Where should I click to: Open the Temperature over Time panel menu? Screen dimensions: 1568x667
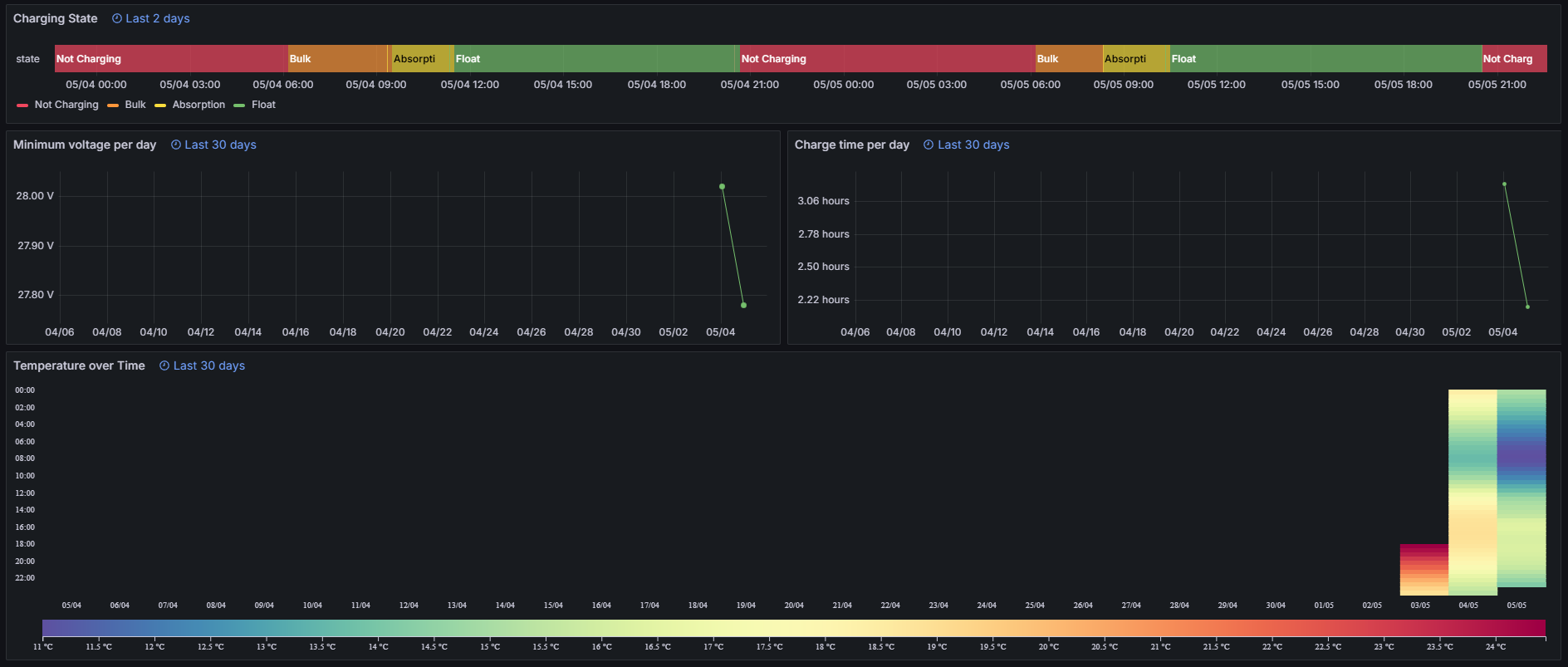pos(79,365)
